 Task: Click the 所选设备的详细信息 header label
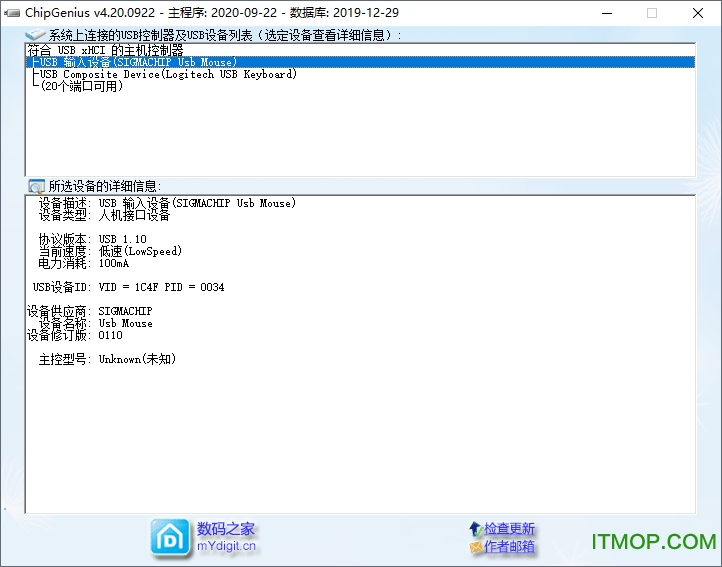tap(105, 187)
